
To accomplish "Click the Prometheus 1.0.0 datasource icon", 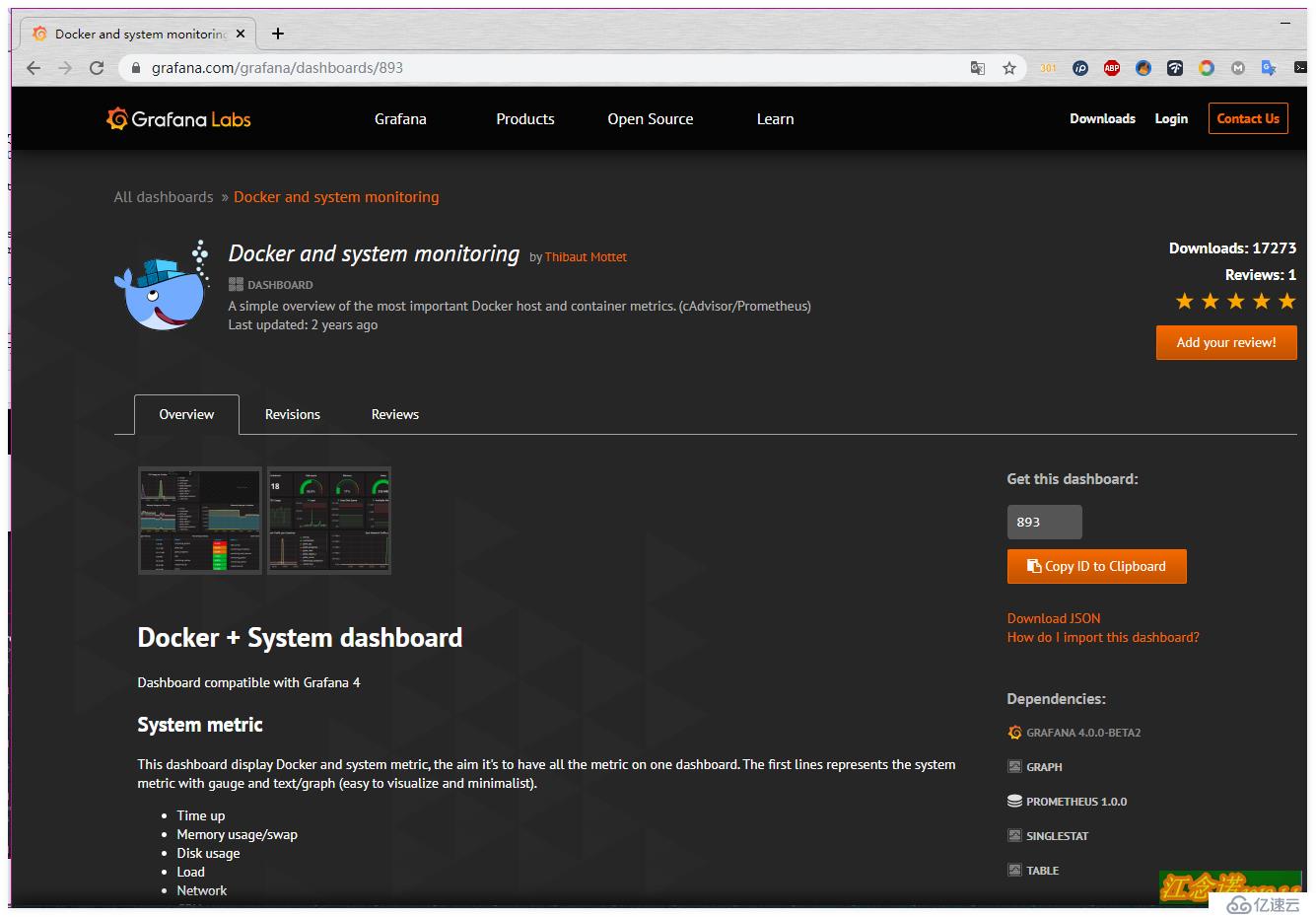I will [1014, 802].
